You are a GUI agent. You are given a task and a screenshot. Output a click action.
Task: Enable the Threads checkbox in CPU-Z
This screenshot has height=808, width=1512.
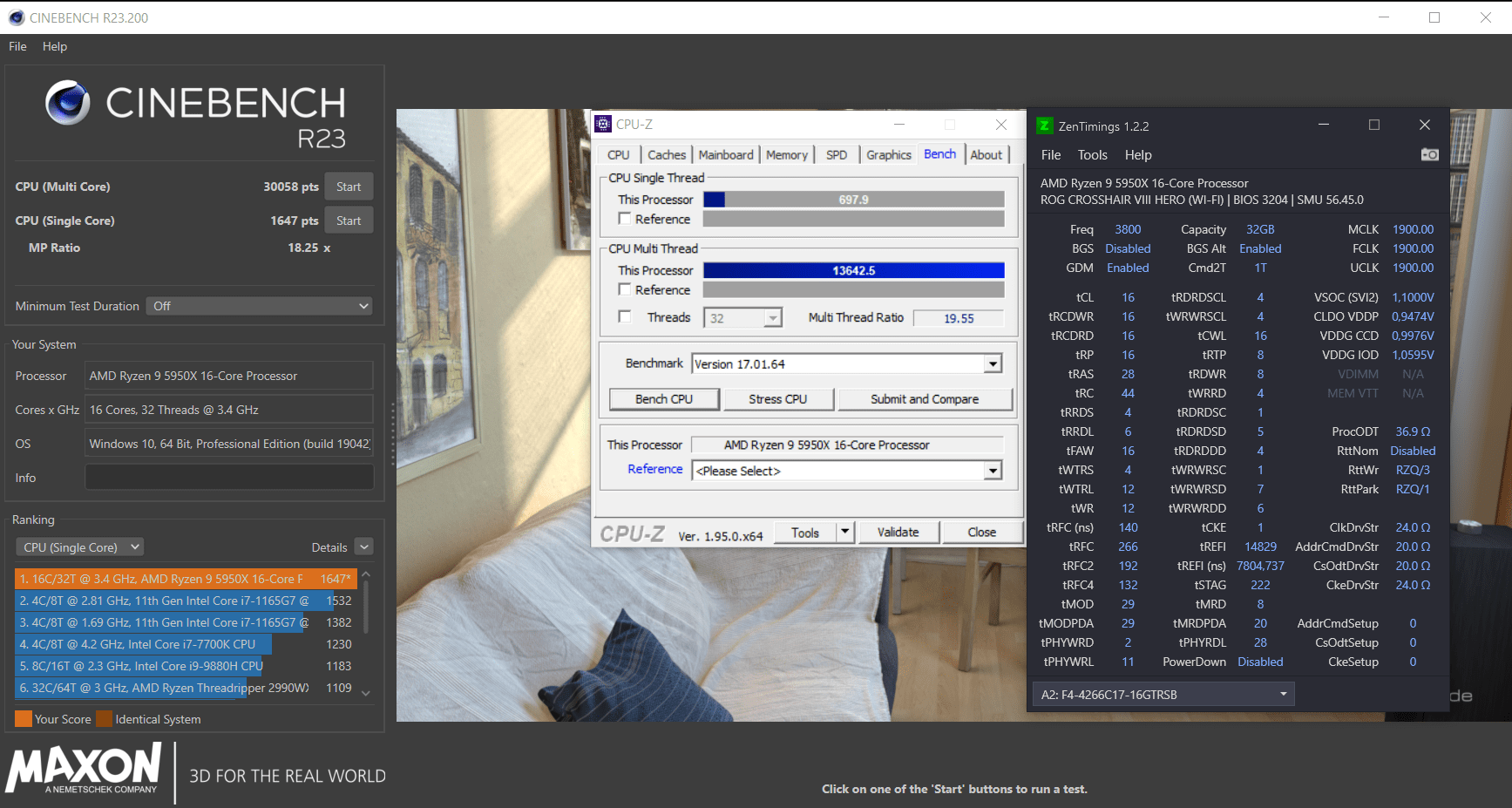[624, 317]
